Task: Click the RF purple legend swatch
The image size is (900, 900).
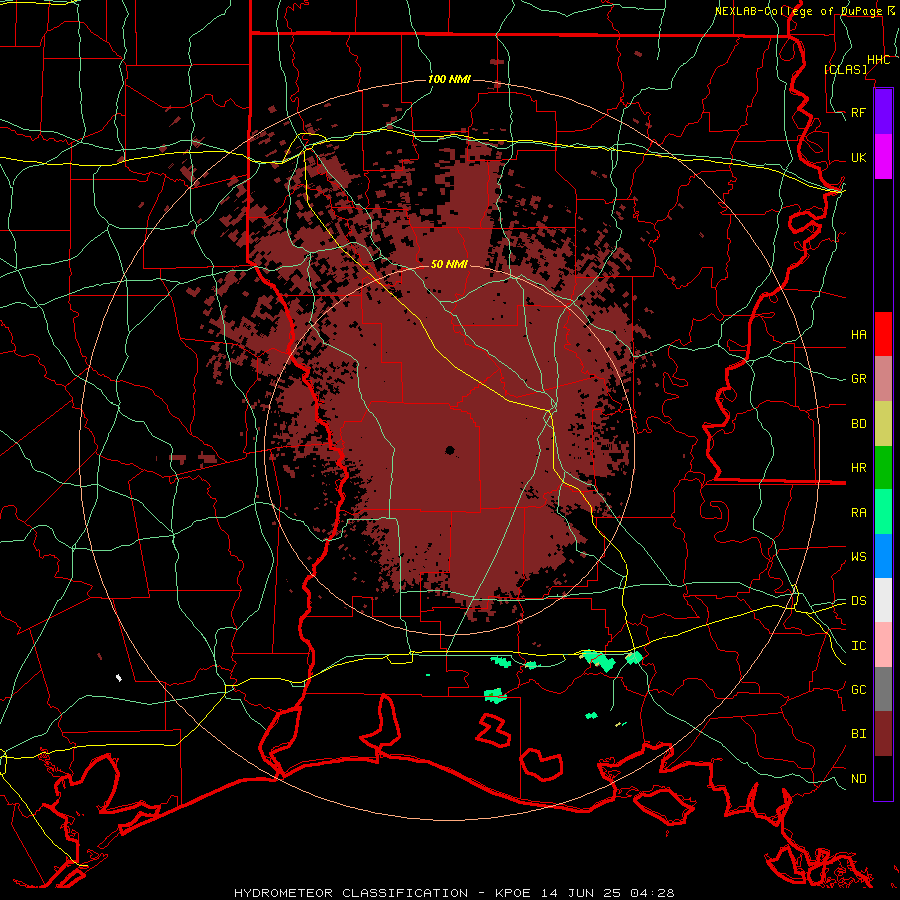Action: 883,112
